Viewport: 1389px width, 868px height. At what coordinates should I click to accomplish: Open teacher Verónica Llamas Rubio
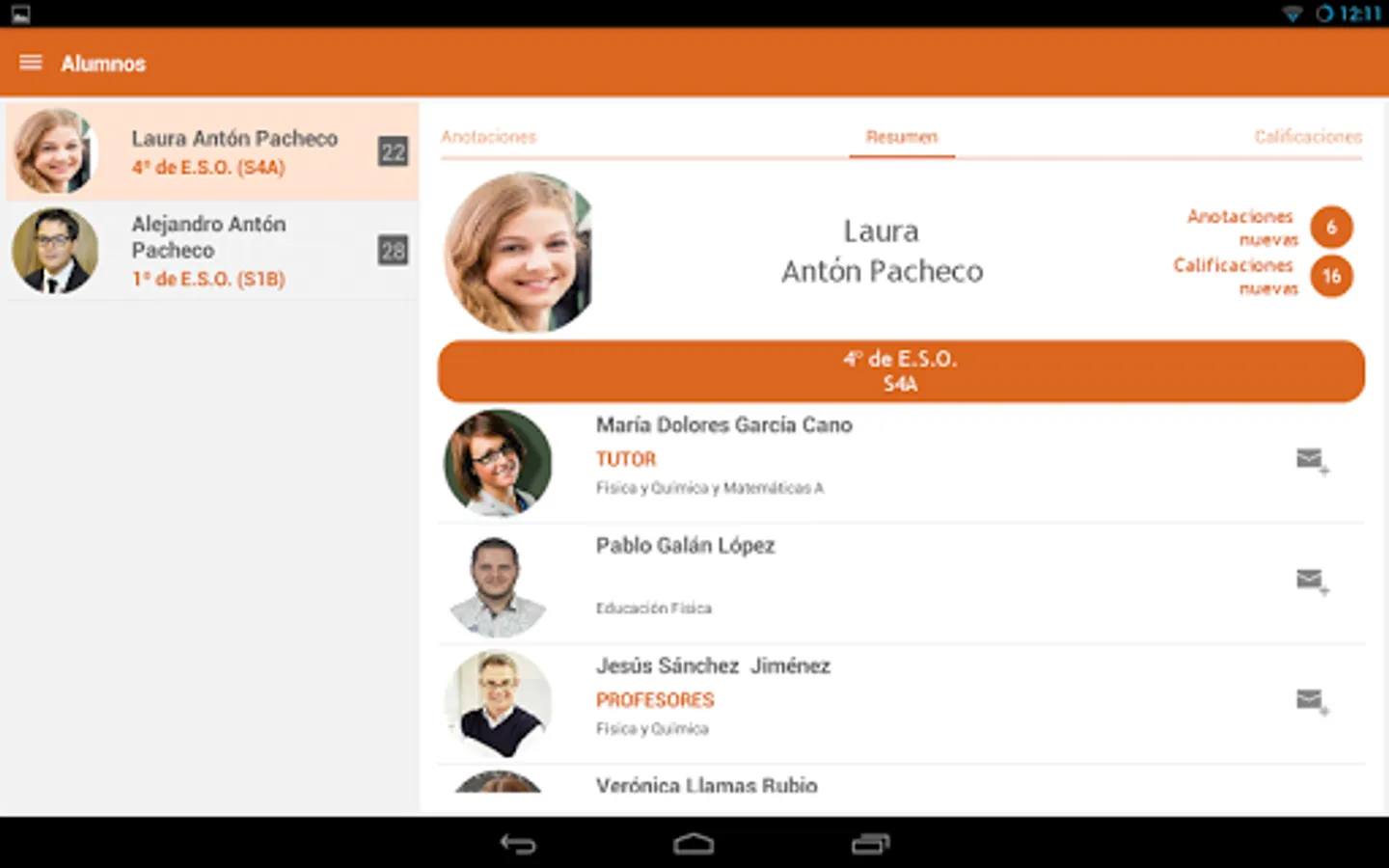coord(706,785)
